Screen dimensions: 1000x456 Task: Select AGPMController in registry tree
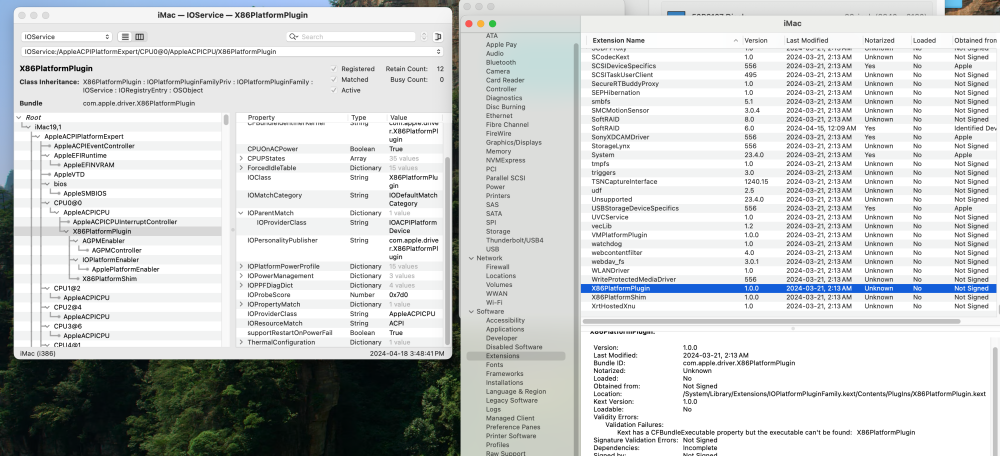click(x=117, y=250)
